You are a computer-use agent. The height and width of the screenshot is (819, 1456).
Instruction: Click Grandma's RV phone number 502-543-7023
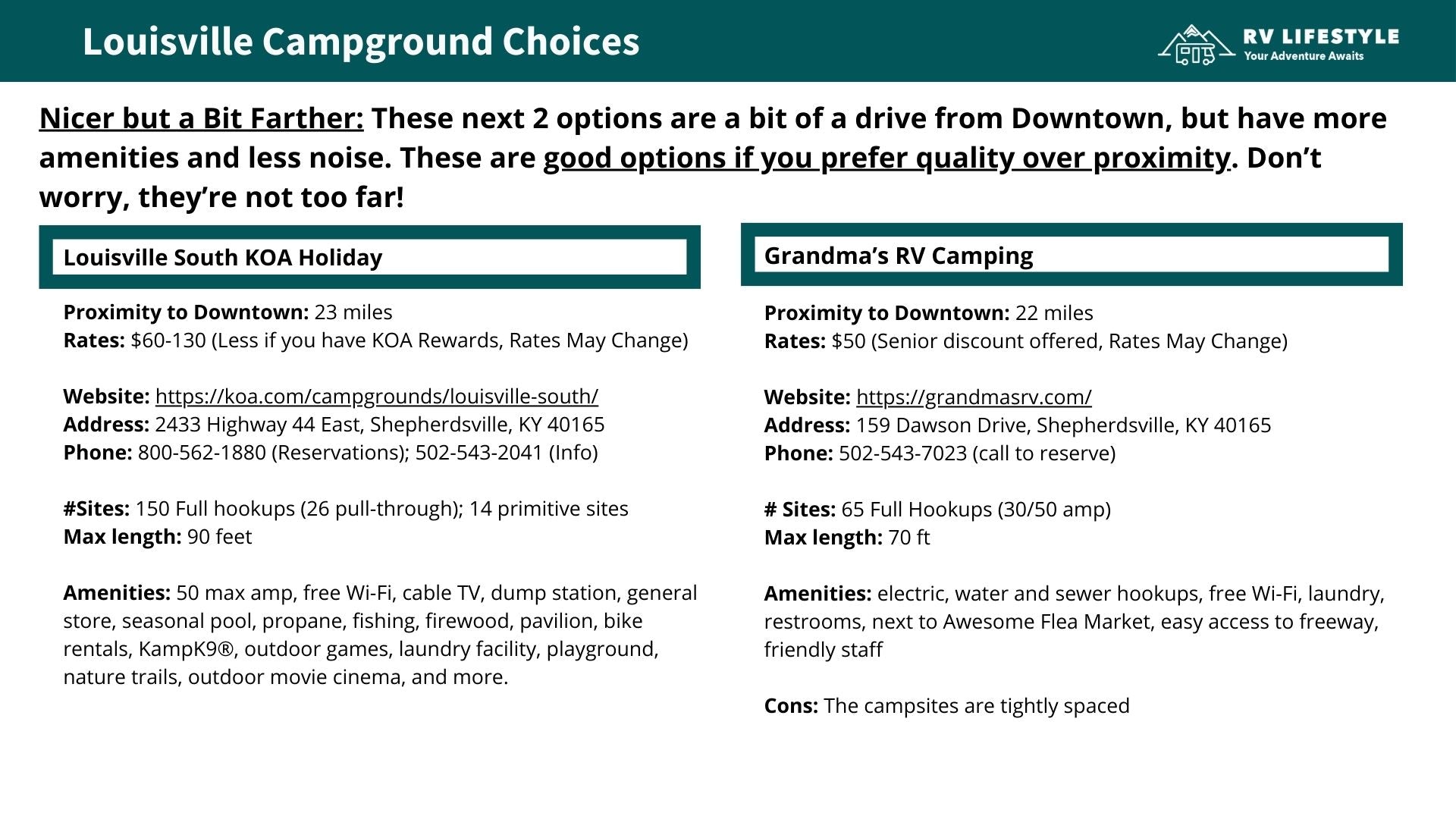(902, 453)
